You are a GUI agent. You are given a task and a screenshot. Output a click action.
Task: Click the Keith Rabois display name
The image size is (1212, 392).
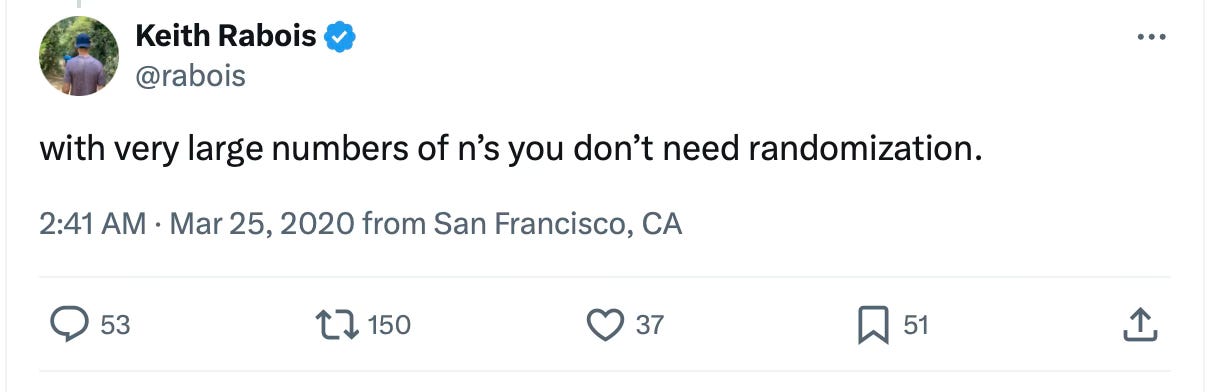click(226, 37)
